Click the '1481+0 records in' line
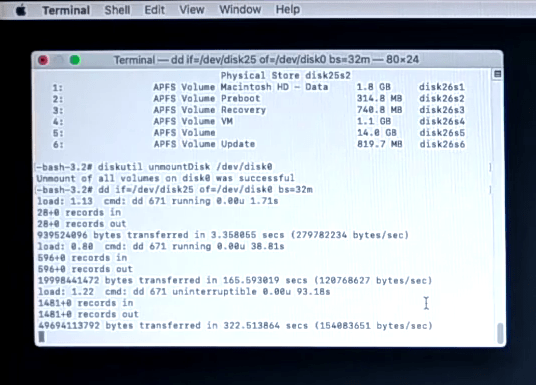The height and width of the screenshot is (385, 536). [85, 303]
